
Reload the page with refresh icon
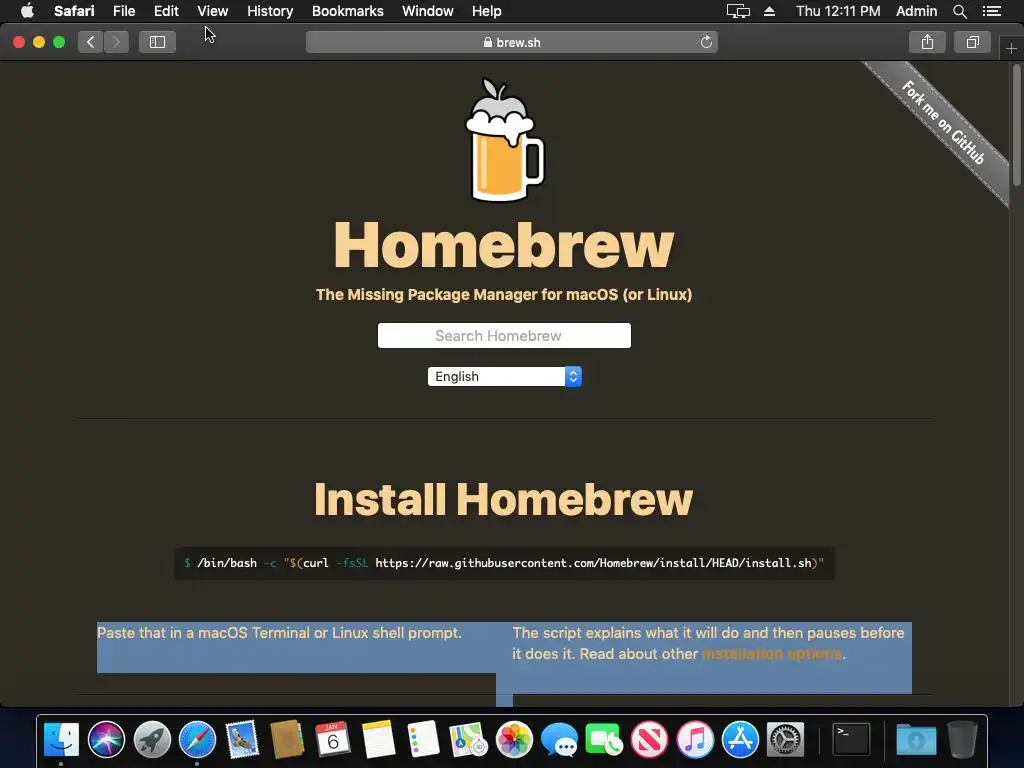706,42
